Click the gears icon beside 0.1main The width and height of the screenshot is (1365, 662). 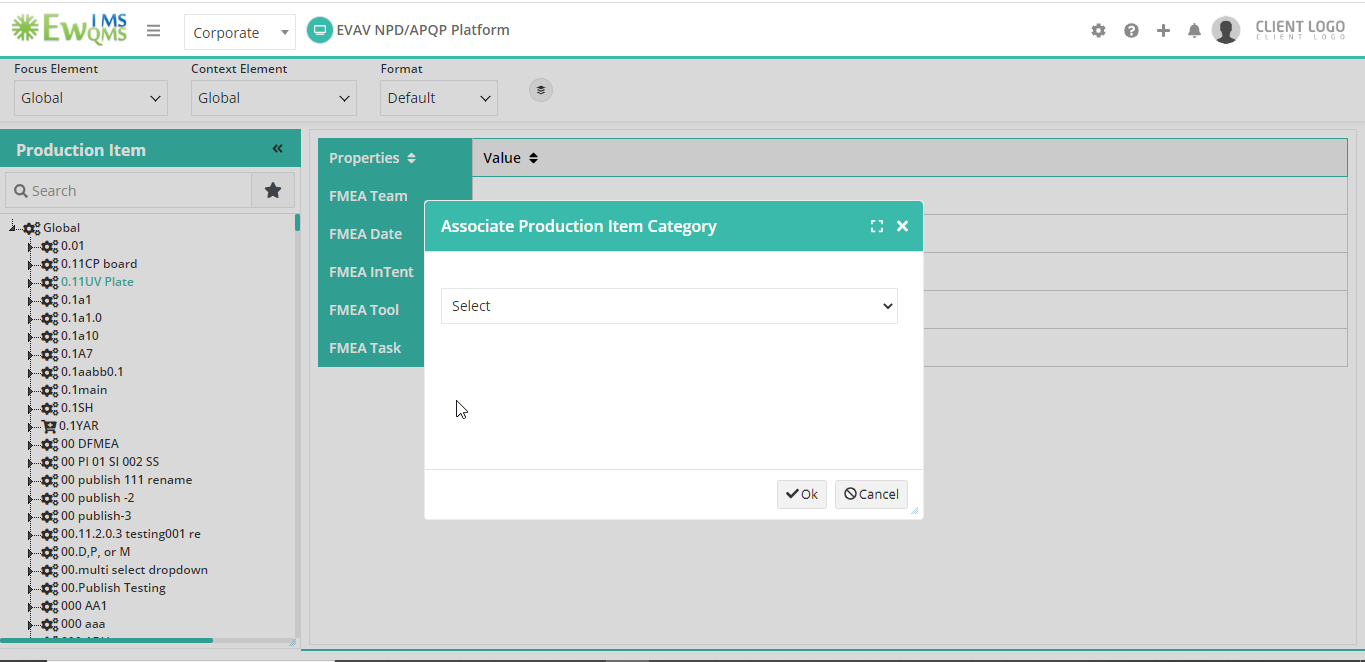pos(49,390)
